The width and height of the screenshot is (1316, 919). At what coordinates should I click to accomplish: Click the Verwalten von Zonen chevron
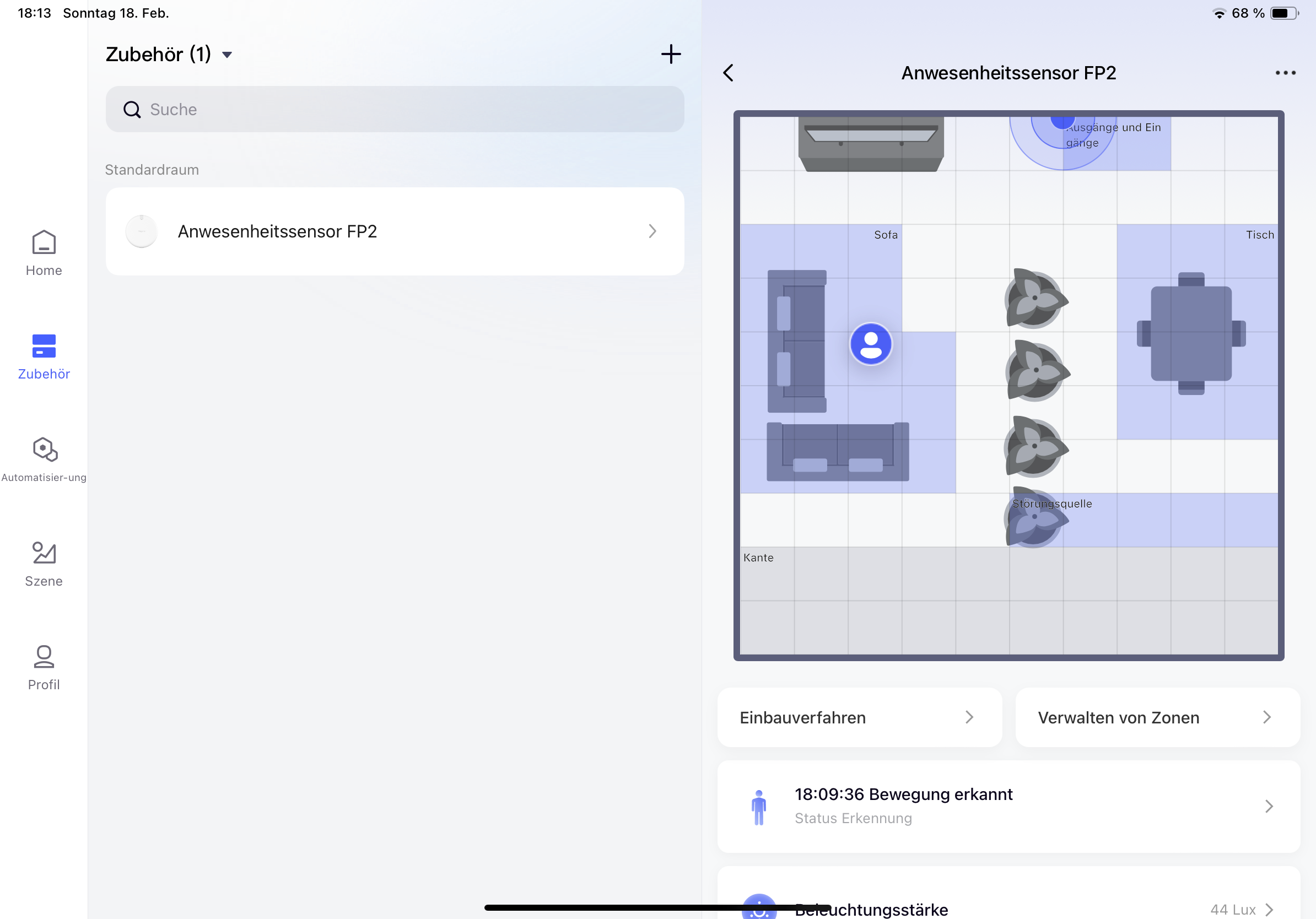1268,717
